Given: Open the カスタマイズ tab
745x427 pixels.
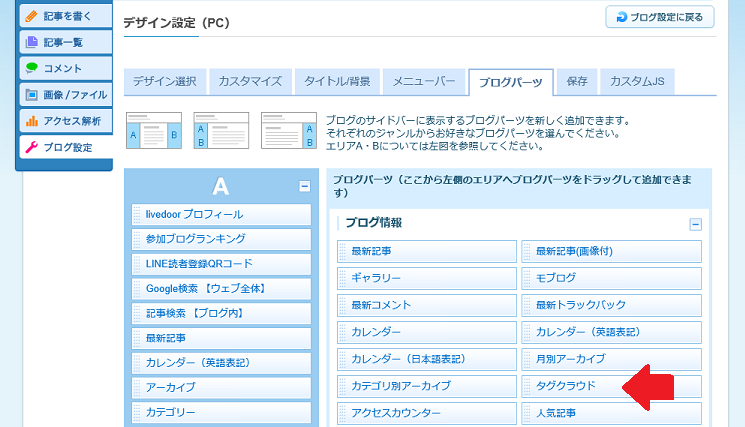Looking at the screenshot, I should (250, 82).
